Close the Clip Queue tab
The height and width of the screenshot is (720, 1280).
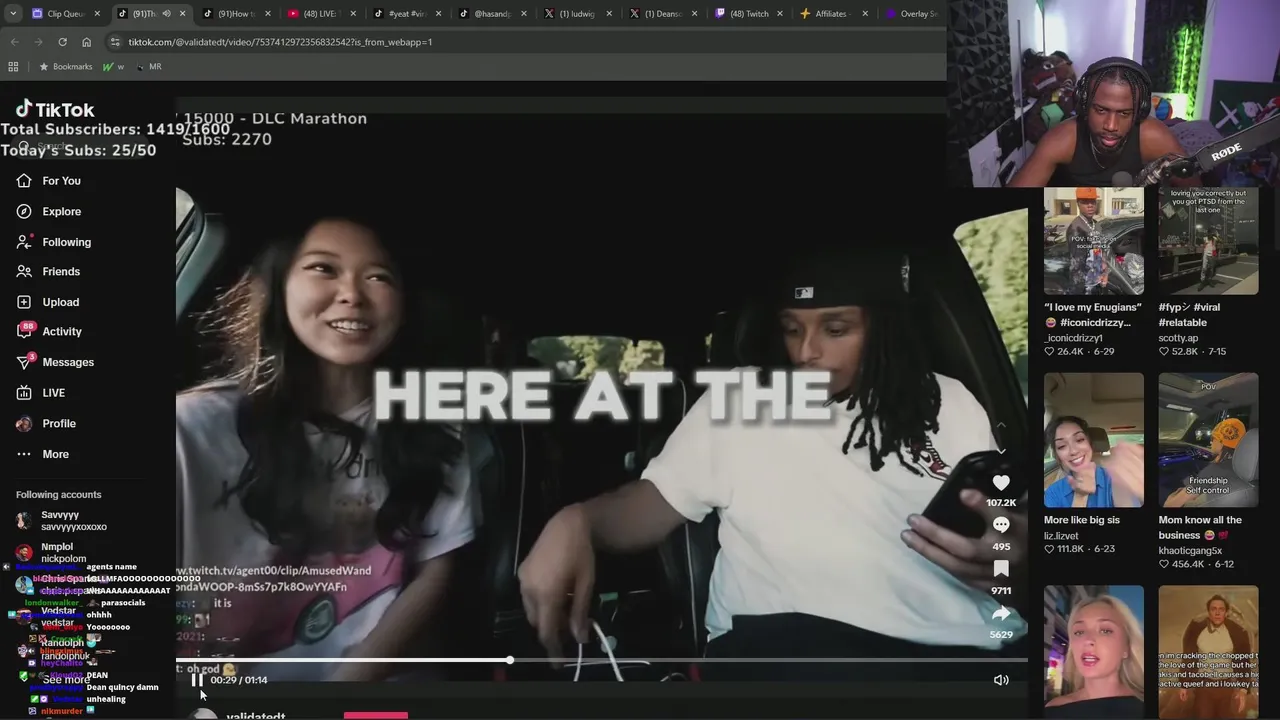[x=97, y=14]
